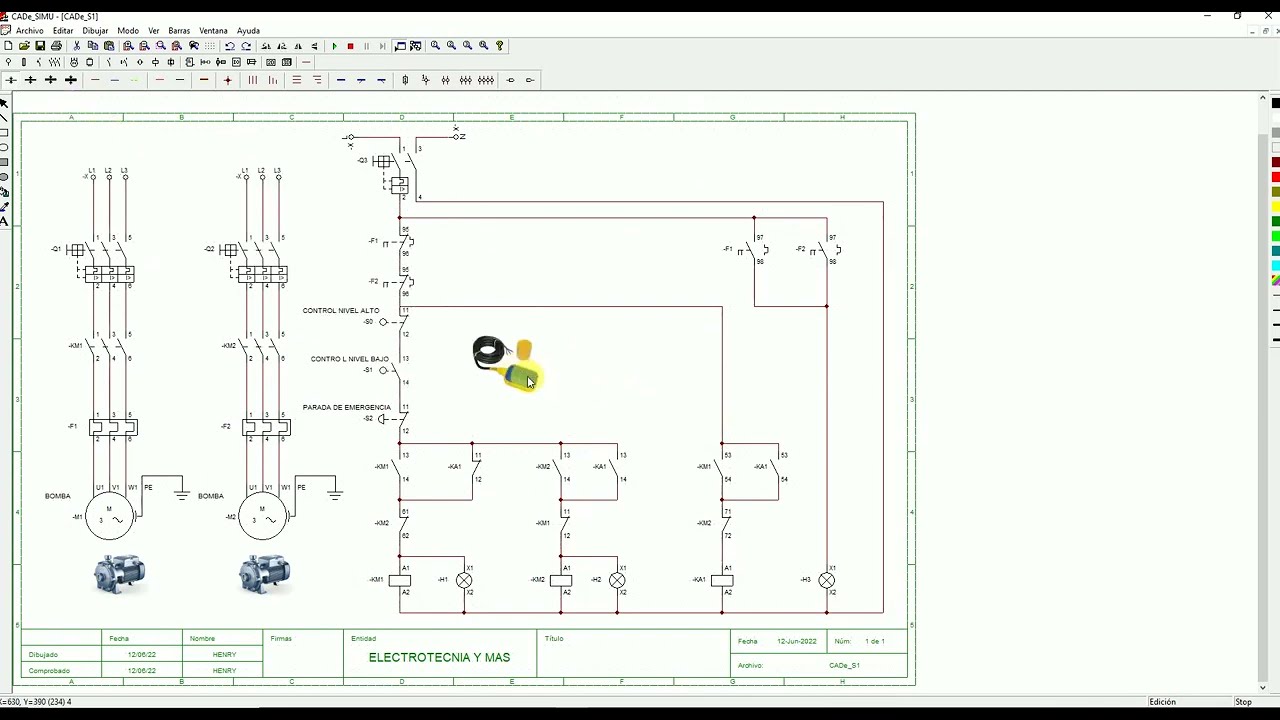
Task: Click the Undo arrow icon
Action: (x=230, y=46)
